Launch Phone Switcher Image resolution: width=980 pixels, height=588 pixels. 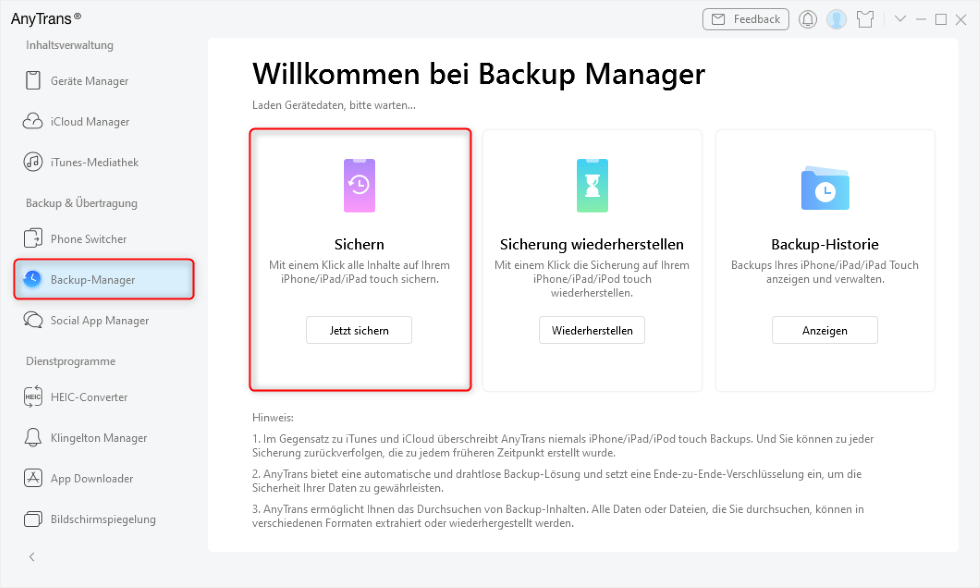coord(88,239)
